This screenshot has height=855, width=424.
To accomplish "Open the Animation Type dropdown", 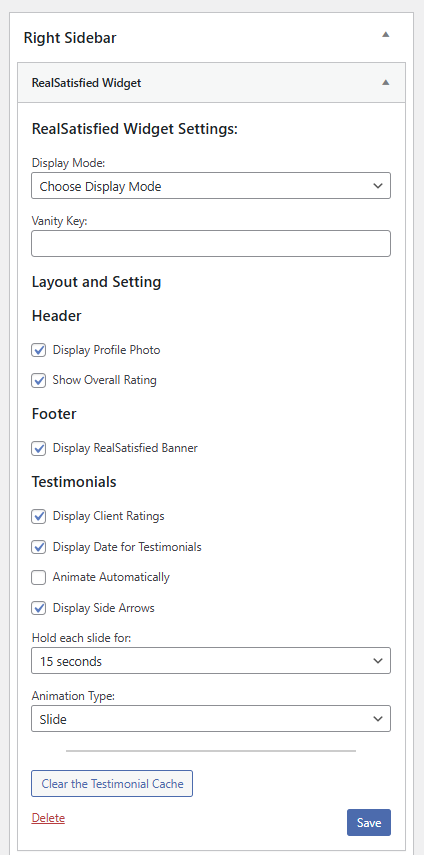I will coord(211,719).
